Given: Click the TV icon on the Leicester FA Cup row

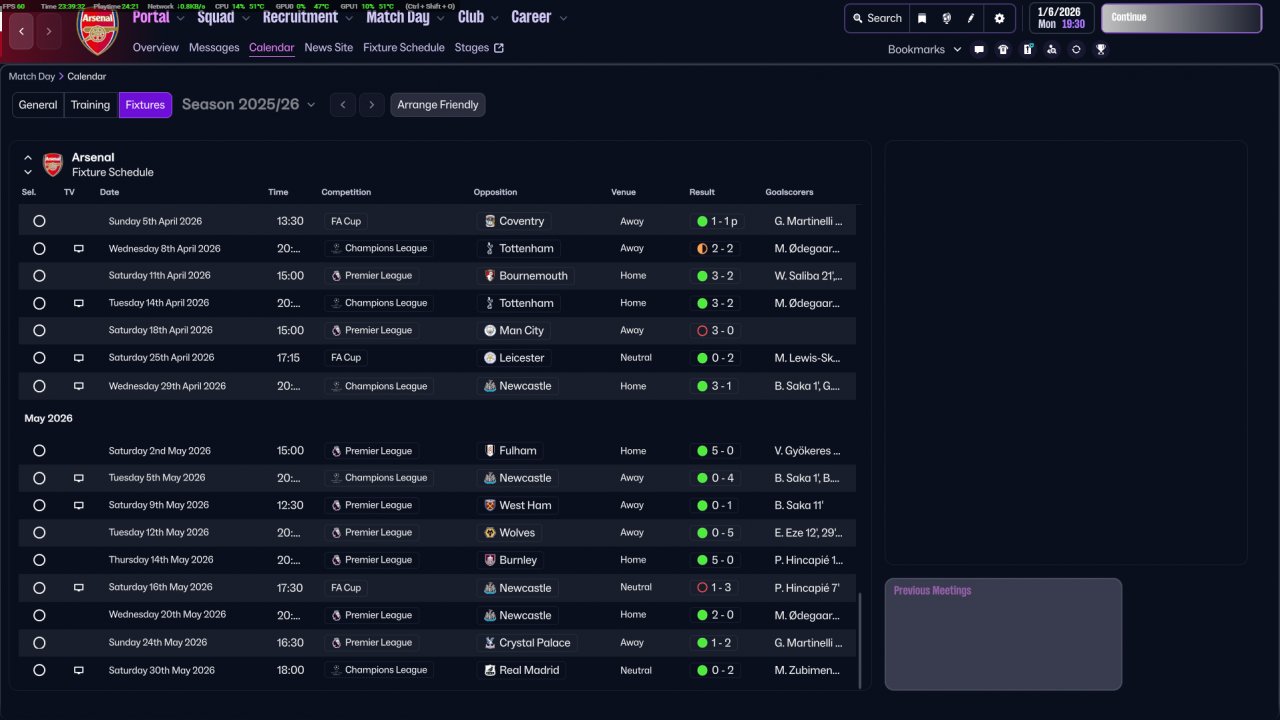Looking at the screenshot, I should coord(79,357).
